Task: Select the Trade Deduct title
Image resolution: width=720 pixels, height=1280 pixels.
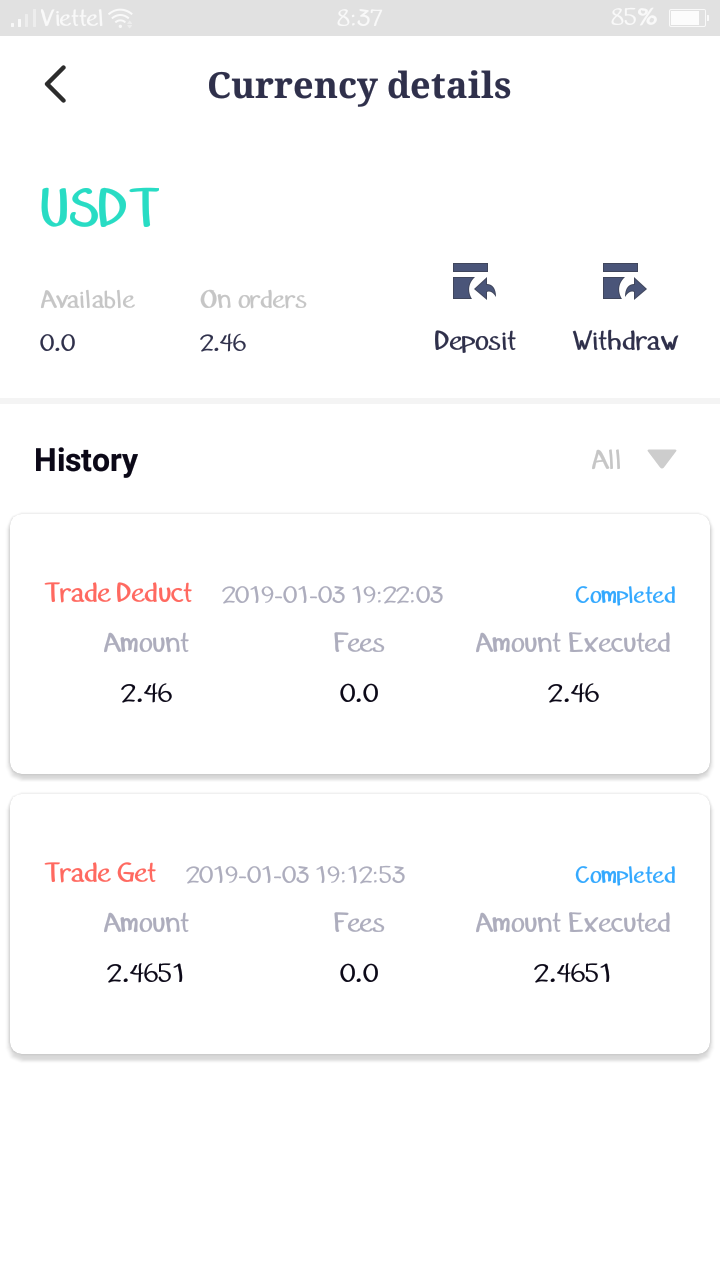Action: click(x=118, y=593)
